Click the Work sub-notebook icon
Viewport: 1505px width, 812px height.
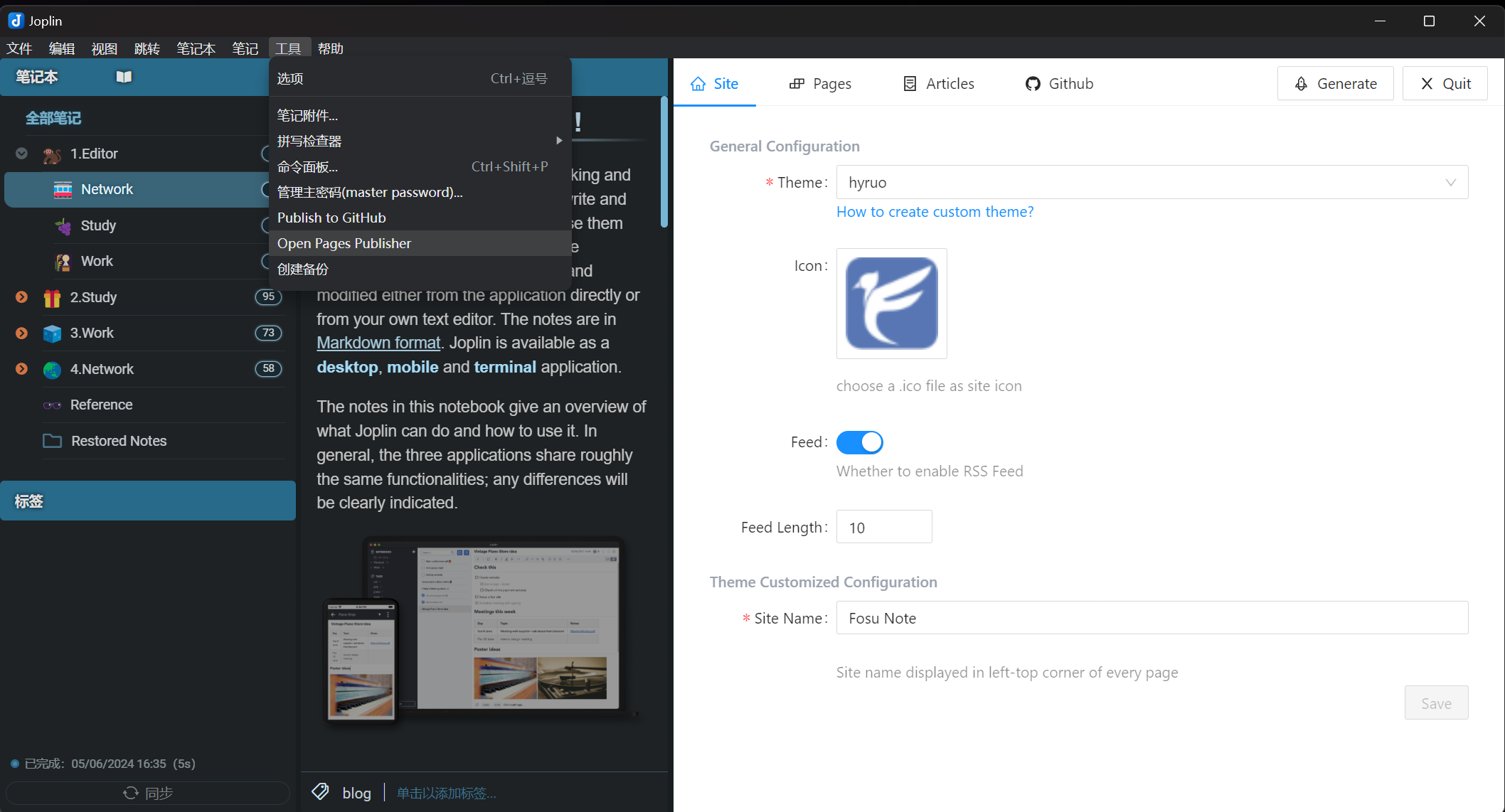point(63,261)
